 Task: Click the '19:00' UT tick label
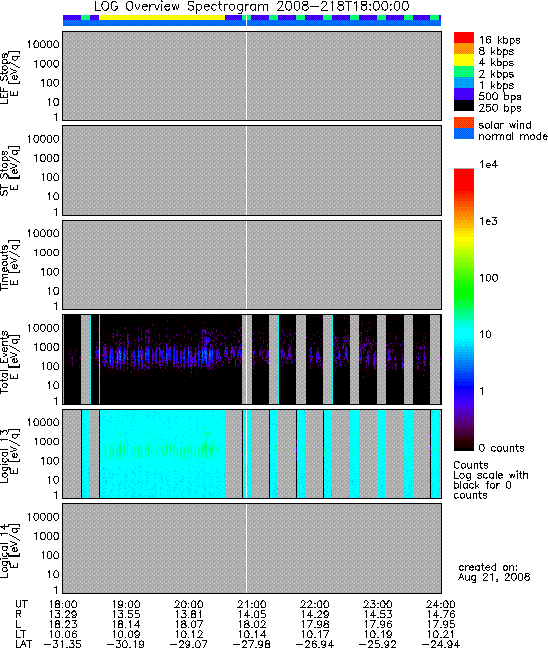tap(126, 605)
